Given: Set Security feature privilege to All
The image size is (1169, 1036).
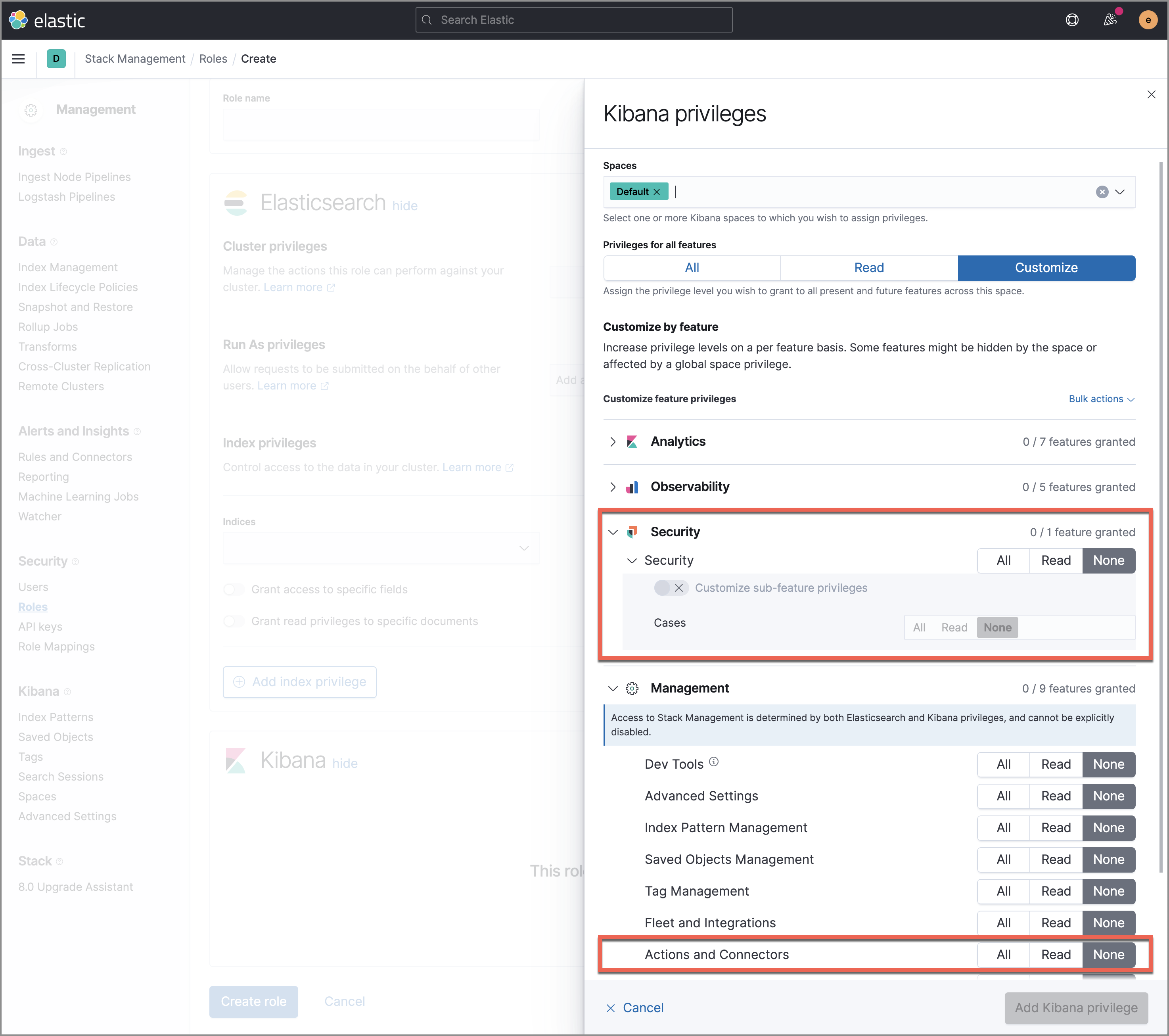Looking at the screenshot, I should pyautogui.click(x=1003, y=560).
